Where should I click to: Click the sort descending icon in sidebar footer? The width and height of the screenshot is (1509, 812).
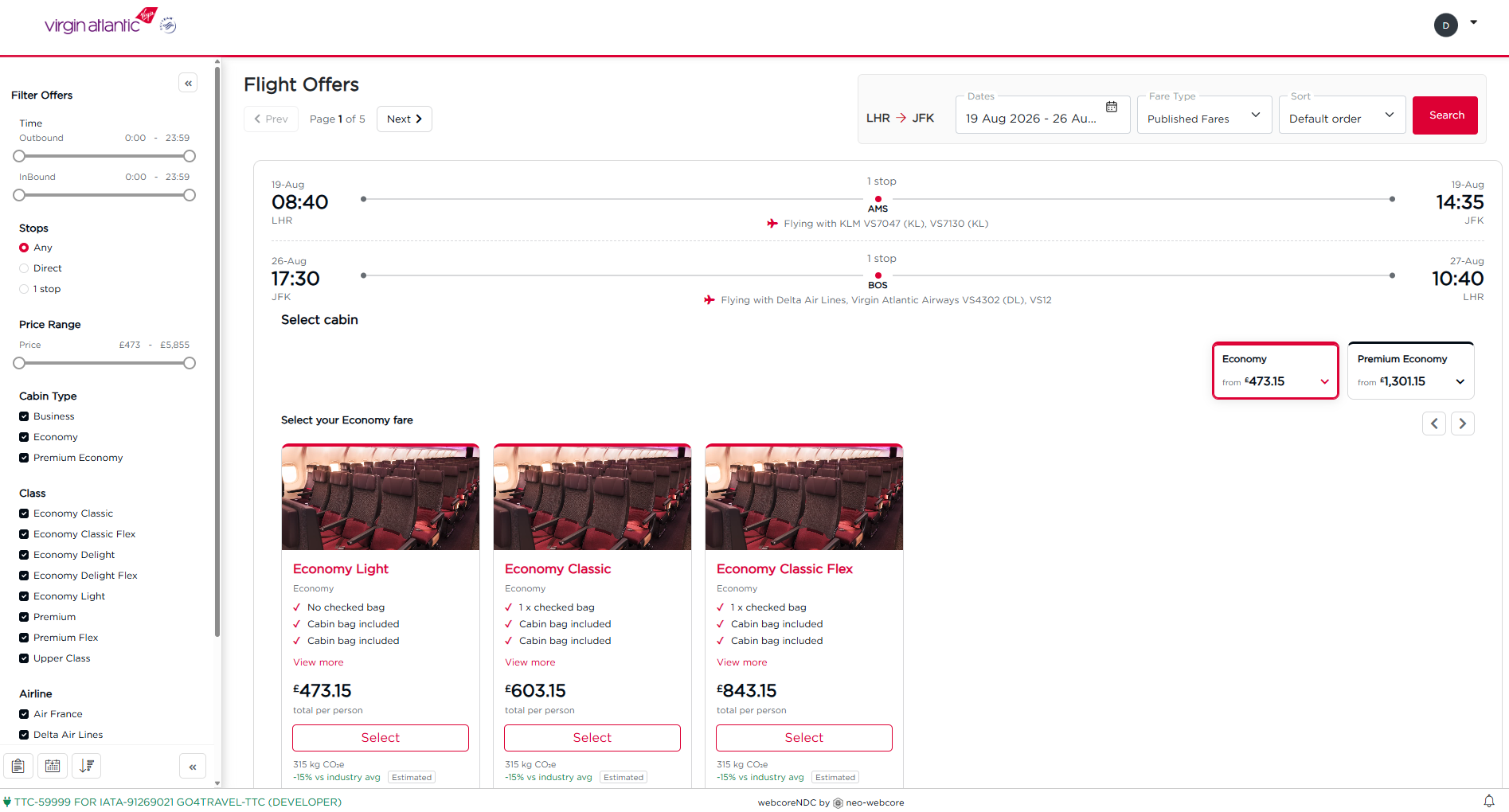pos(87,766)
